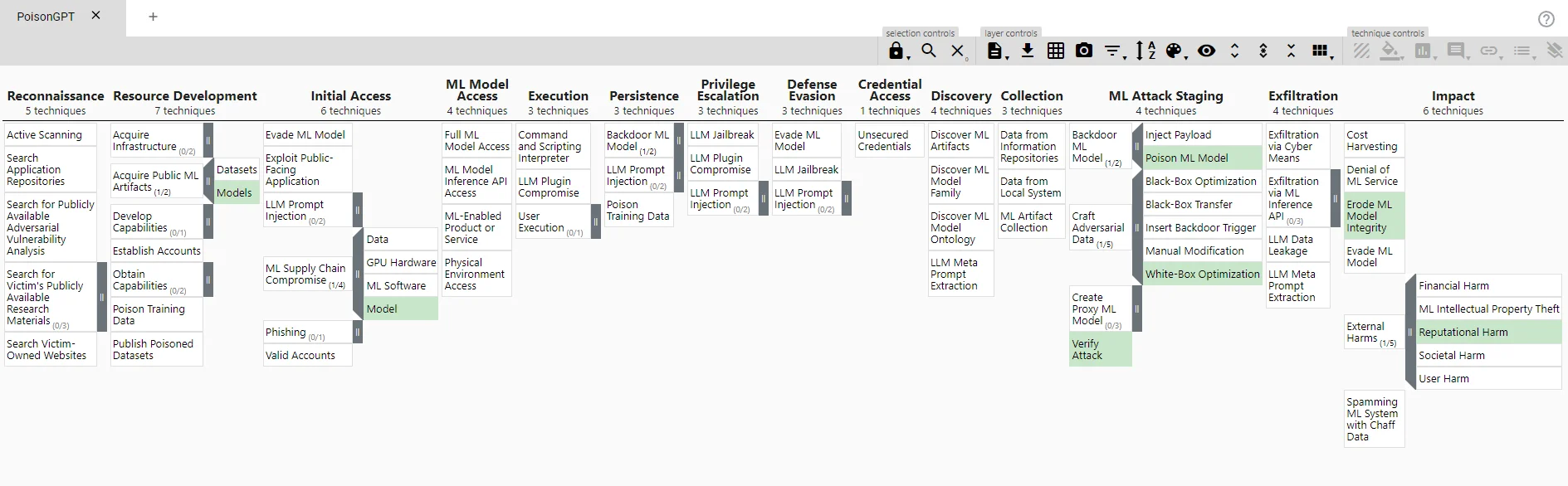The image size is (1568, 486).
Task: Toggle show/hide disabled techniques eye
Action: point(1207,51)
